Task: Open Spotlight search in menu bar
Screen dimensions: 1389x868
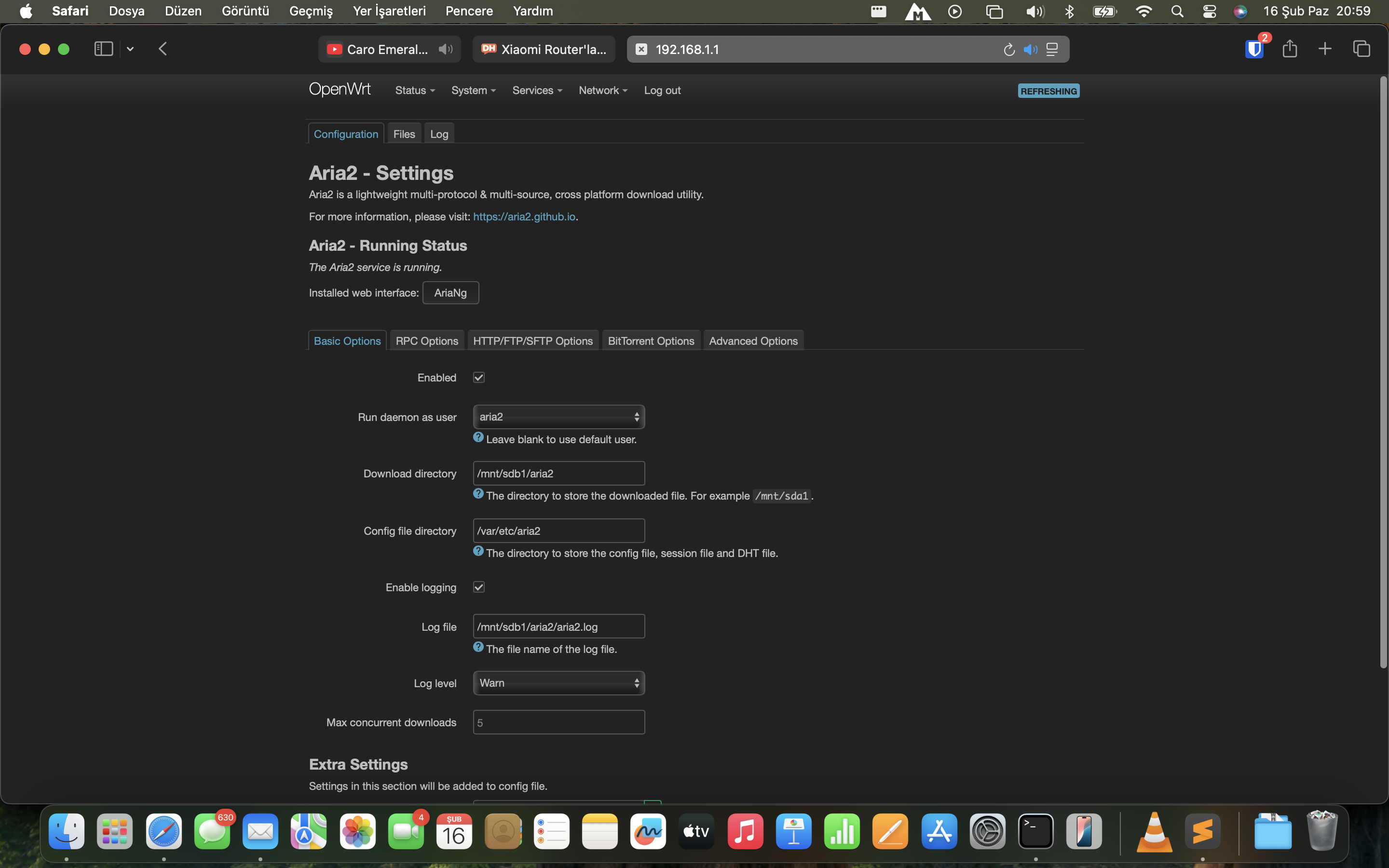Action: [1177, 12]
